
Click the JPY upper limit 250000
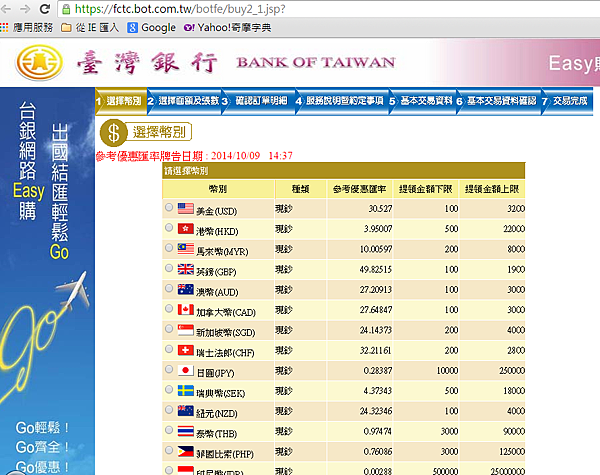coord(512,371)
